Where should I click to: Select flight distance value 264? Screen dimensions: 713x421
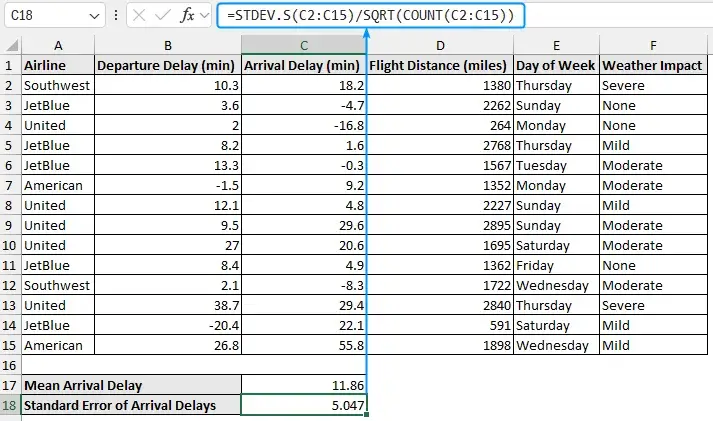(440, 125)
